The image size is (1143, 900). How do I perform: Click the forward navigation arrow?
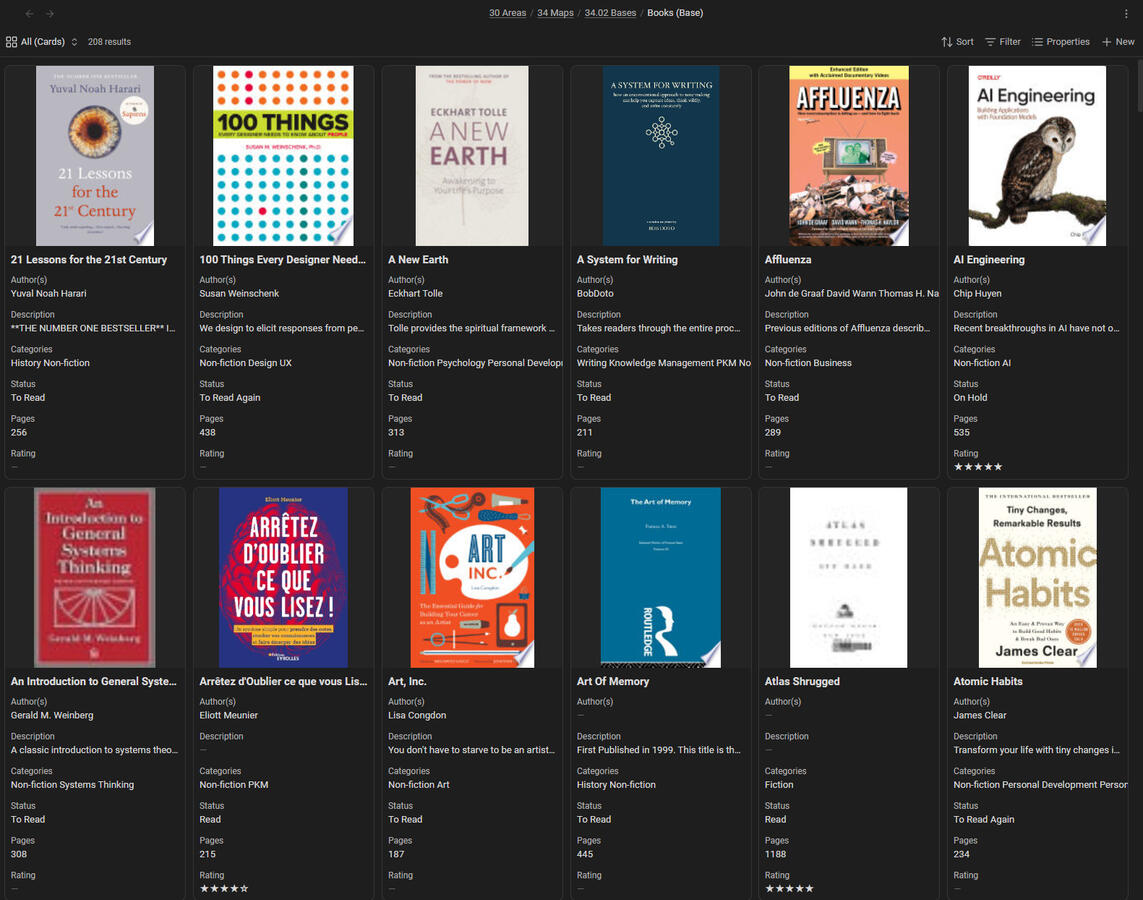point(52,13)
